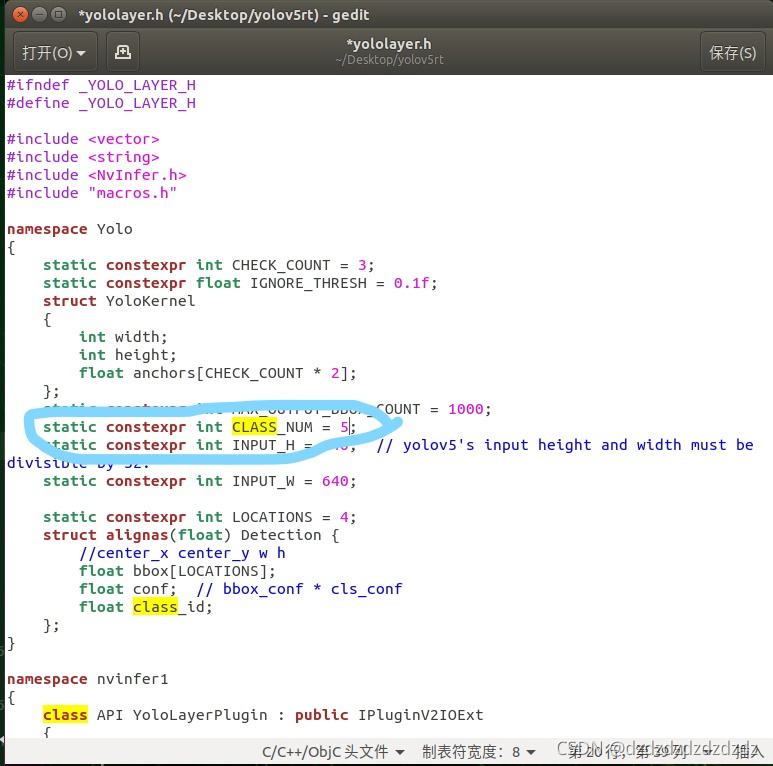The height and width of the screenshot is (766, 773).
Task: Click the line '#ifndef _YOLO_LAYER_H'
Action: click(x=102, y=85)
